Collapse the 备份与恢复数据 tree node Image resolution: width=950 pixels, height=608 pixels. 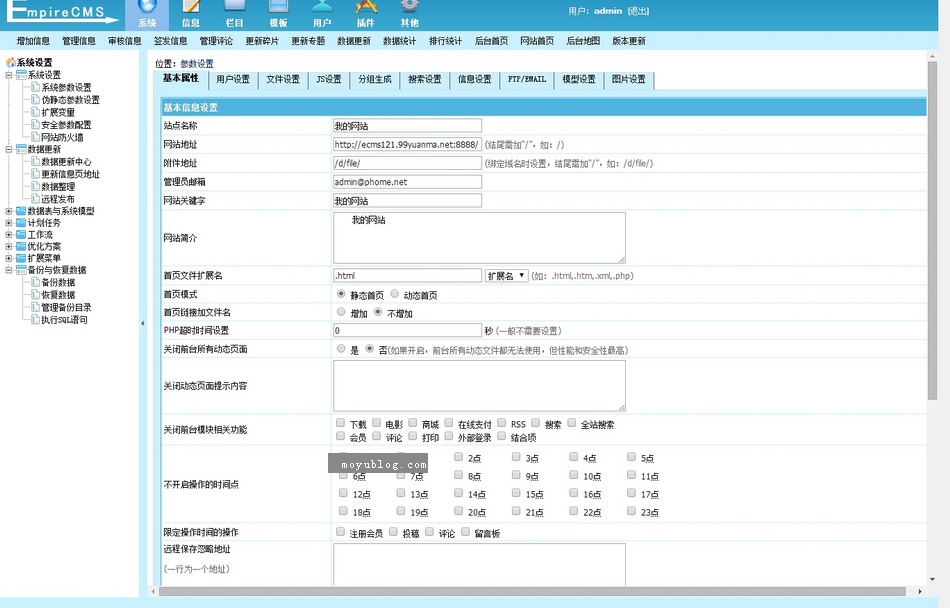[x=8, y=270]
